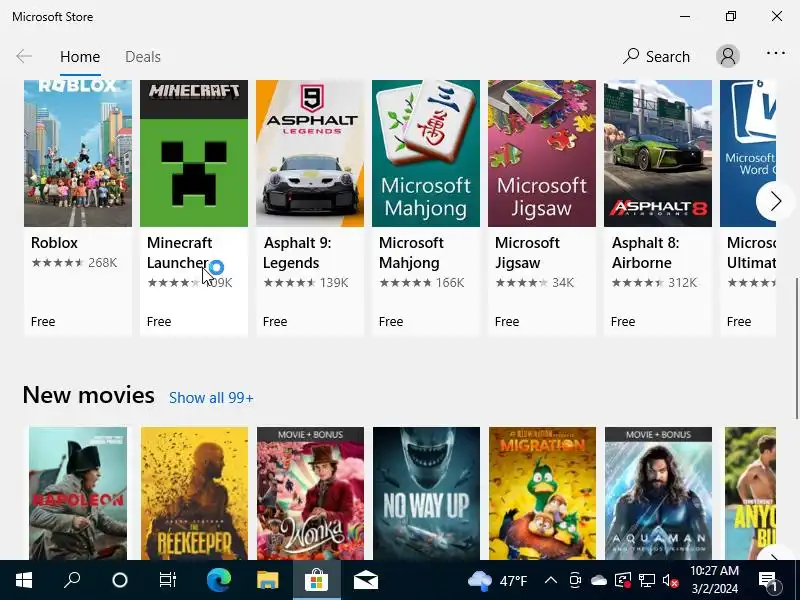Open the 47°F weather widget

(x=497, y=581)
